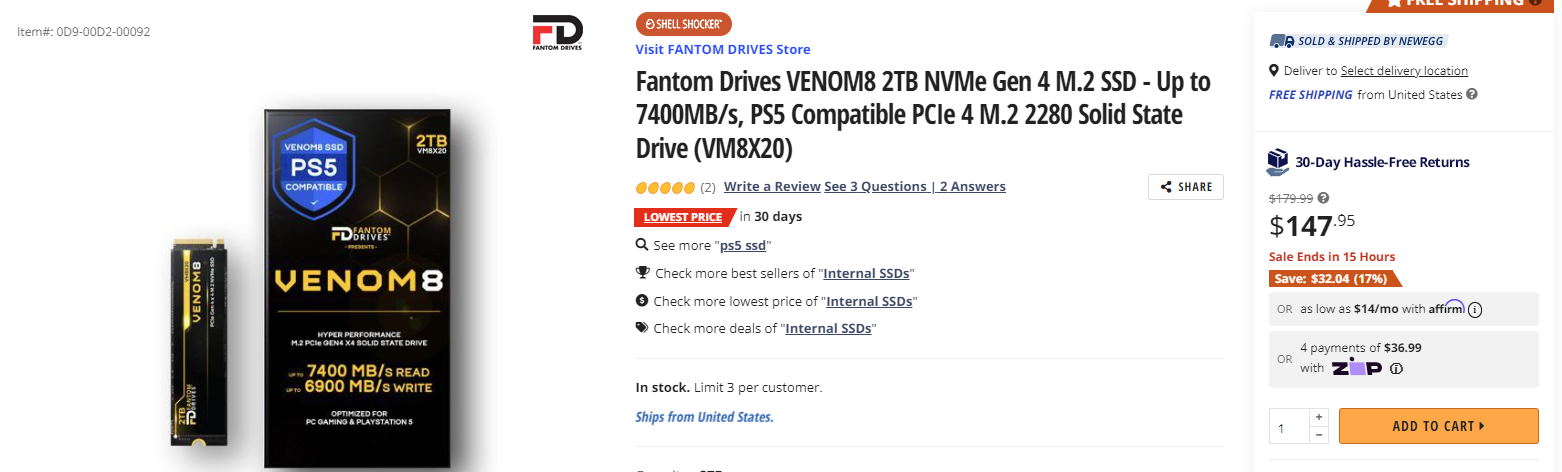The width and height of the screenshot is (1562, 472).
Task: Decrease quantity with the minus stepper
Action: click(1319, 435)
